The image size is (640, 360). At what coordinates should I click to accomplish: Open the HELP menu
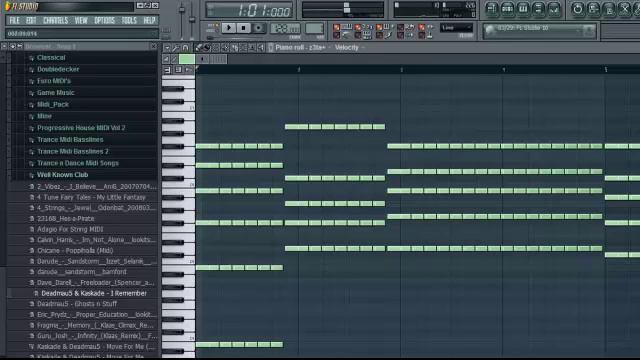149,20
